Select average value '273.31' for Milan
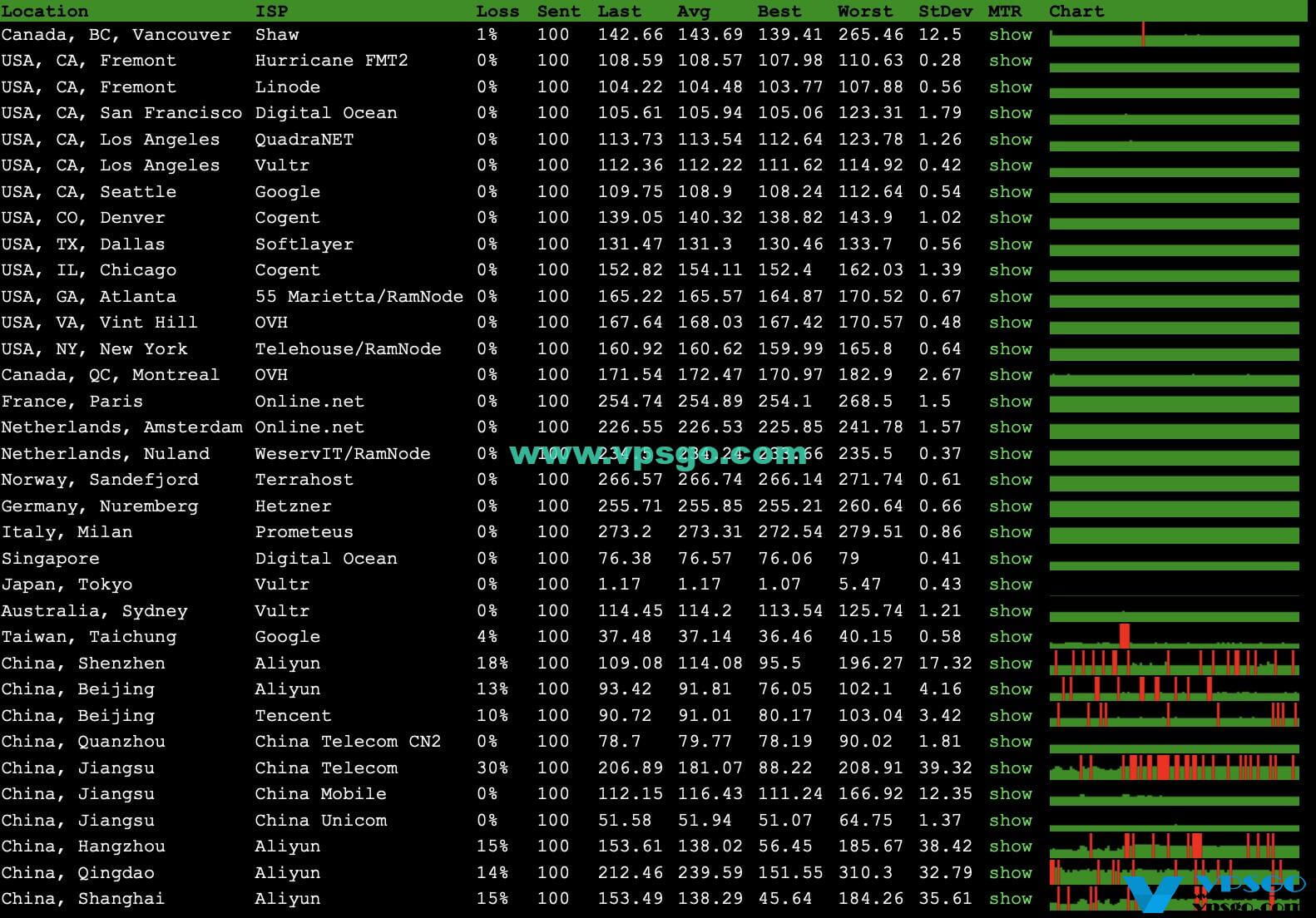1316x918 pixels. [704, 532]
